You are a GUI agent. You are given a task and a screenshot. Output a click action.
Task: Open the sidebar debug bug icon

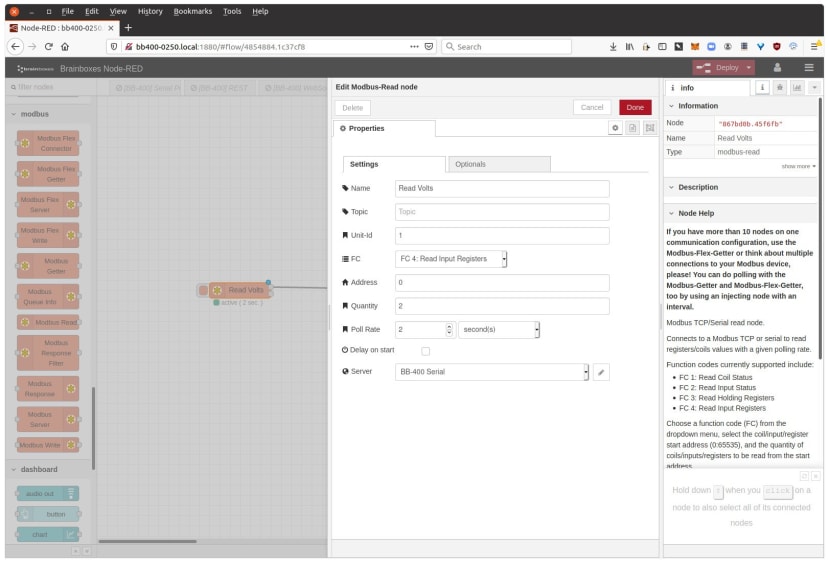(x=779, y=88)
